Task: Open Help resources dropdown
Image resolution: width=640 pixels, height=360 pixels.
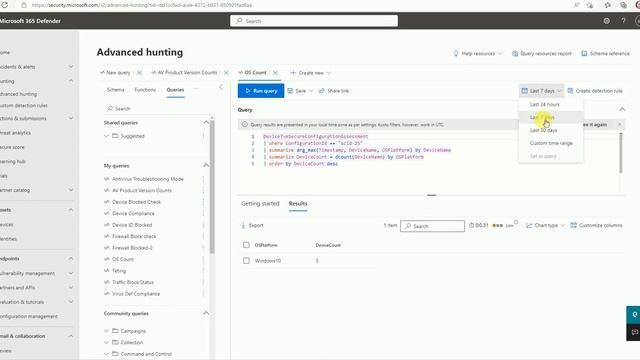Action: click(x=478, y=53)
